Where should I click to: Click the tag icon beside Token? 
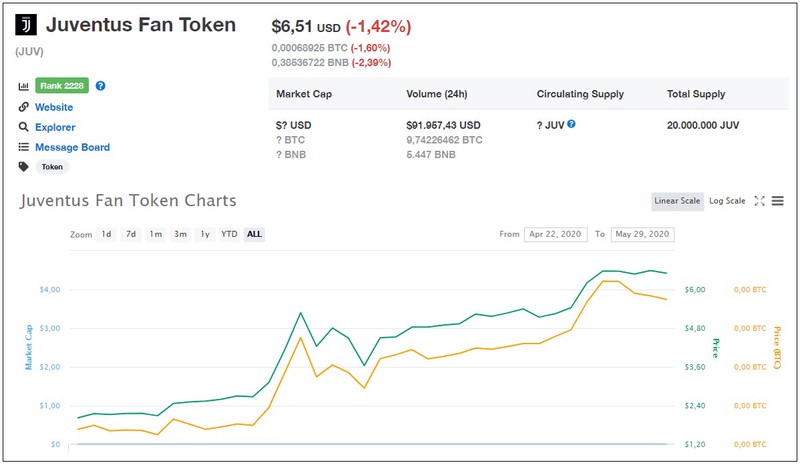pyautogui.click(x=23, y=166)
